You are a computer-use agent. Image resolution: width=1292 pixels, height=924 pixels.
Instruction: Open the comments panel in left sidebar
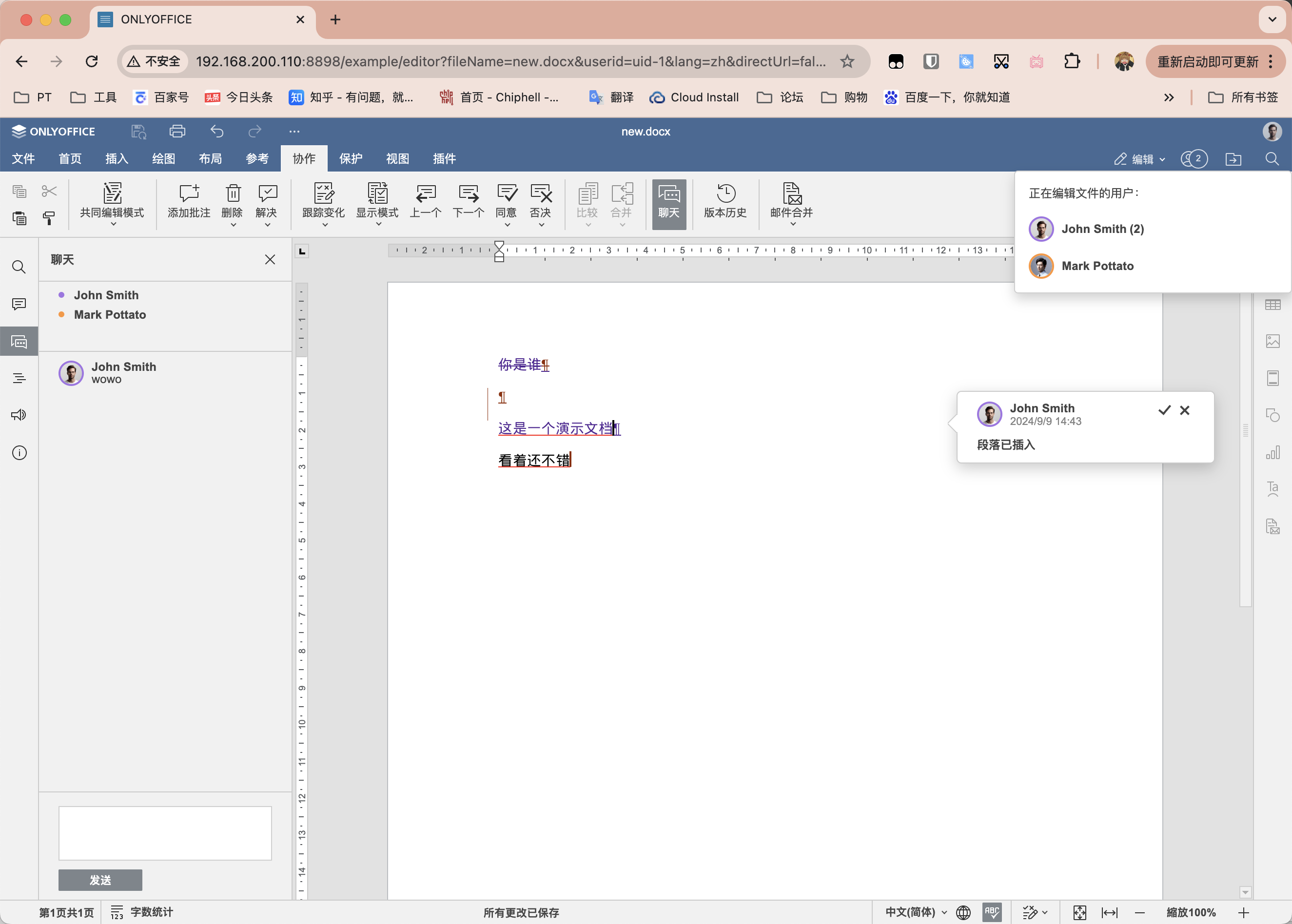(19, 304)
